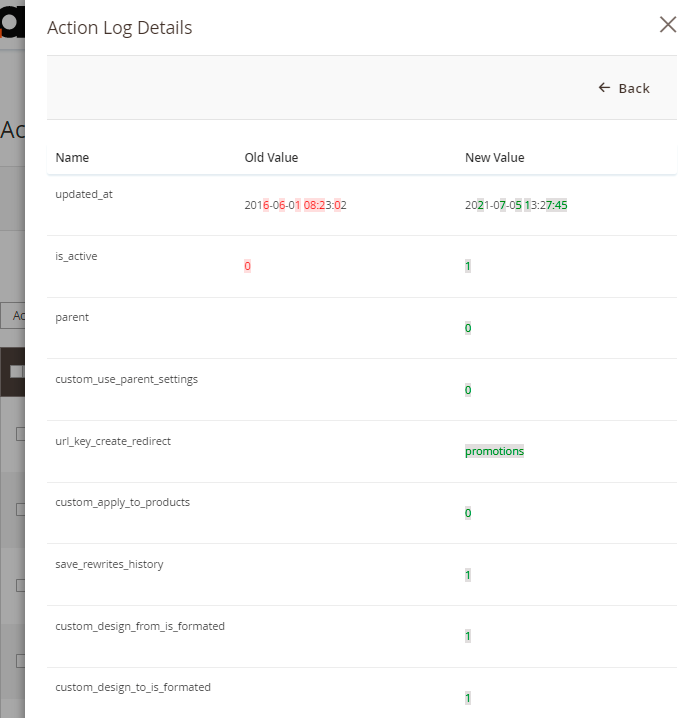Image resolution: width=685 pixels, height=718 pixels.
Task: Click the Action Log Details title
Action: [x=119, y=28]
